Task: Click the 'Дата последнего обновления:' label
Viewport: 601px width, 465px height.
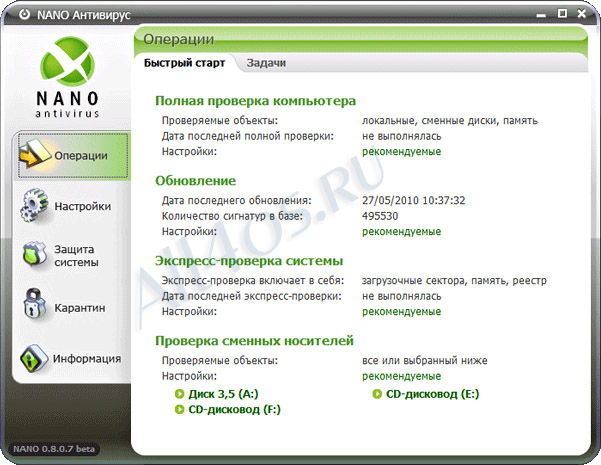Action: pos(236,200)
